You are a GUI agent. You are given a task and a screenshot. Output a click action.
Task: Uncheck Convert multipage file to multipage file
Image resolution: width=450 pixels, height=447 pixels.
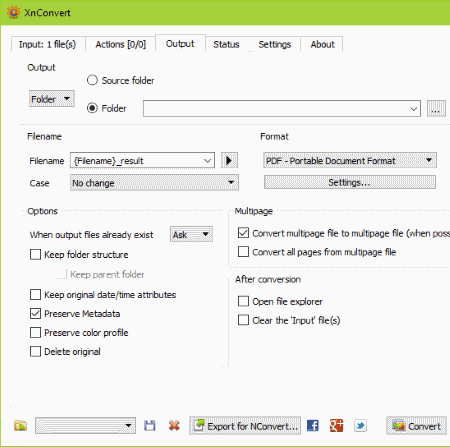[x=243, y=233]
